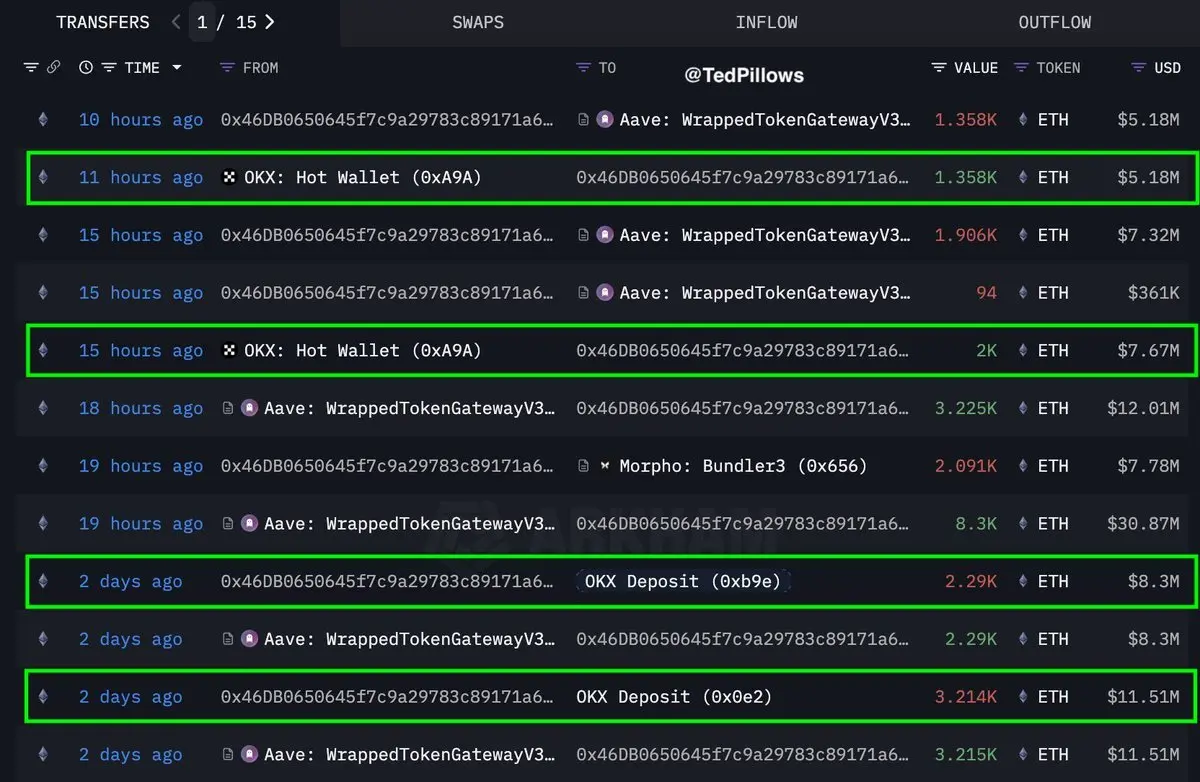The image size is (1200, 782).
Task: Open Aave WrappedTokenGatewayV3 on the $7.32M row
Action: coord(765,236)
